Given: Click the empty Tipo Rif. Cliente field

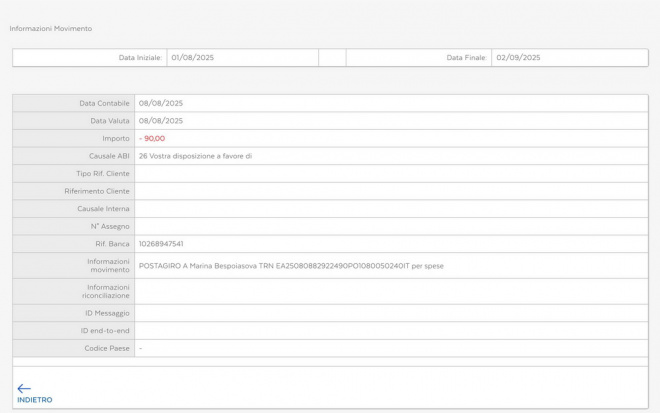Looking at the screenshot, I should tap(390, 173).
